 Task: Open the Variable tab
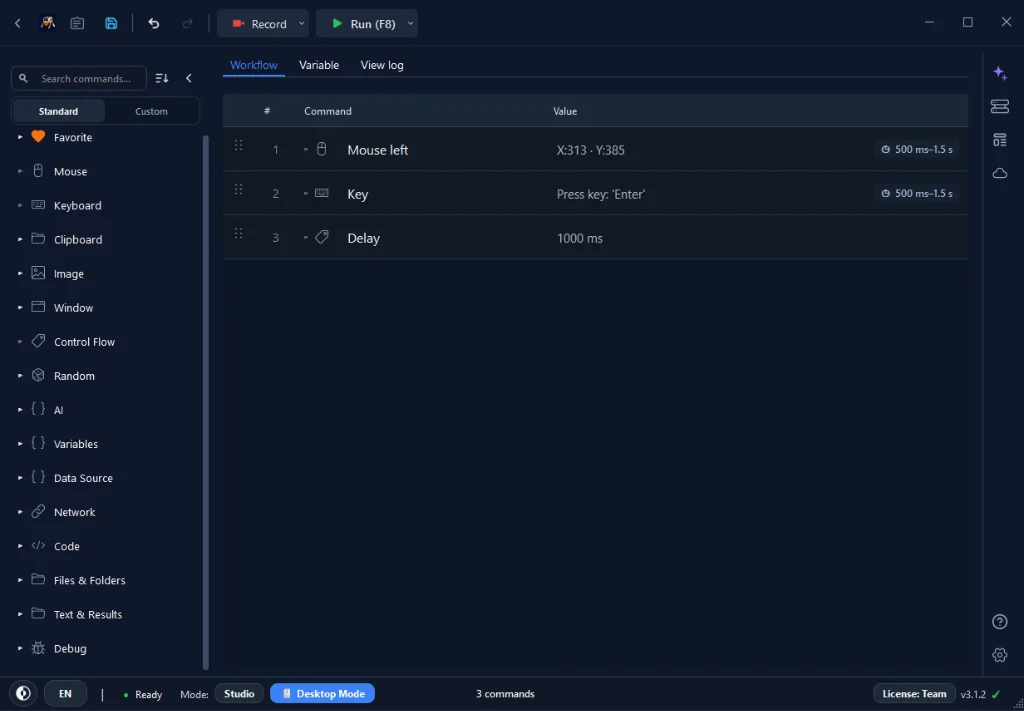[x=319, y=65]
